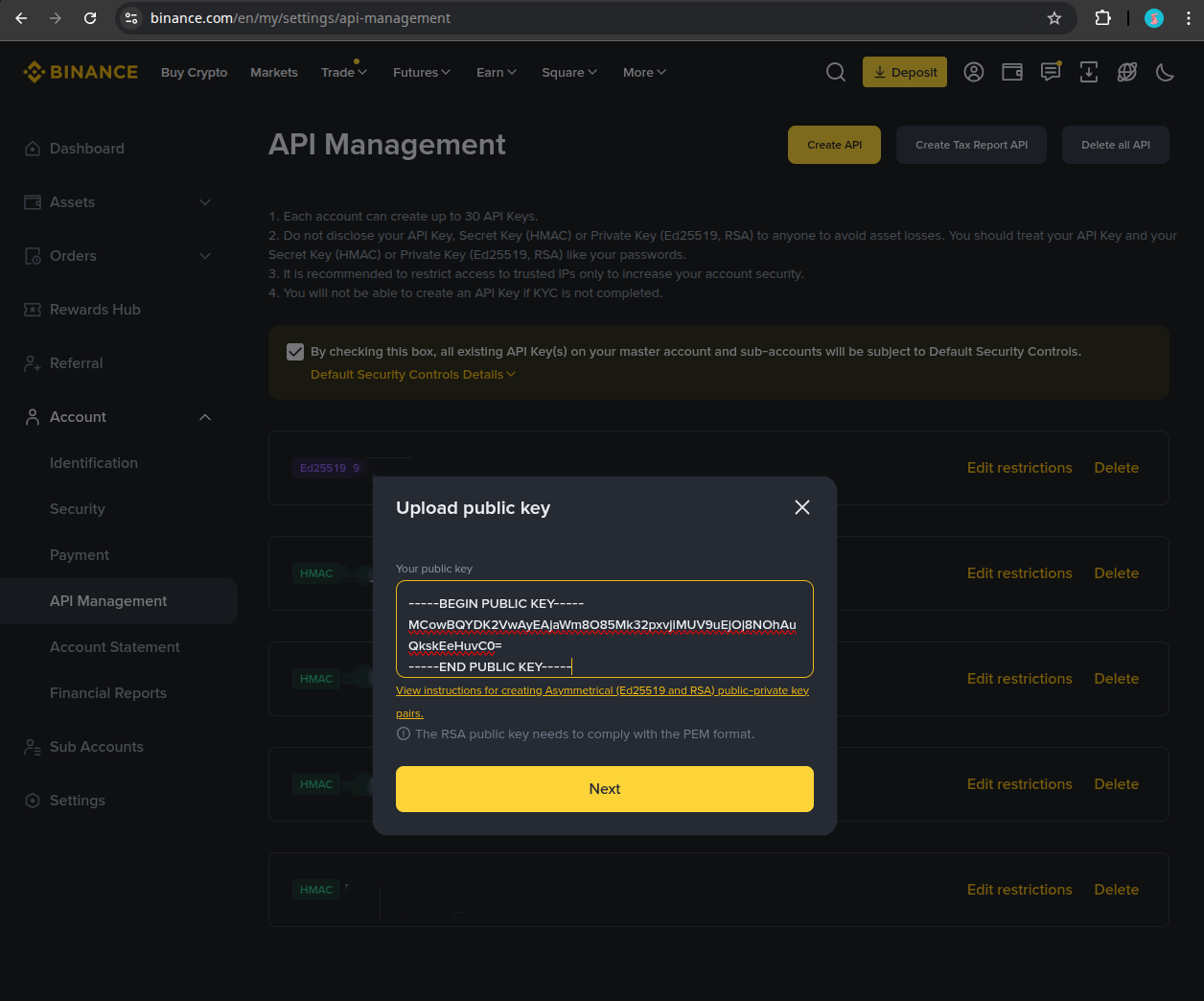This screenshot has width=1204, height=1001.
Task: Click the Binance logo
Action: point(81,72)
